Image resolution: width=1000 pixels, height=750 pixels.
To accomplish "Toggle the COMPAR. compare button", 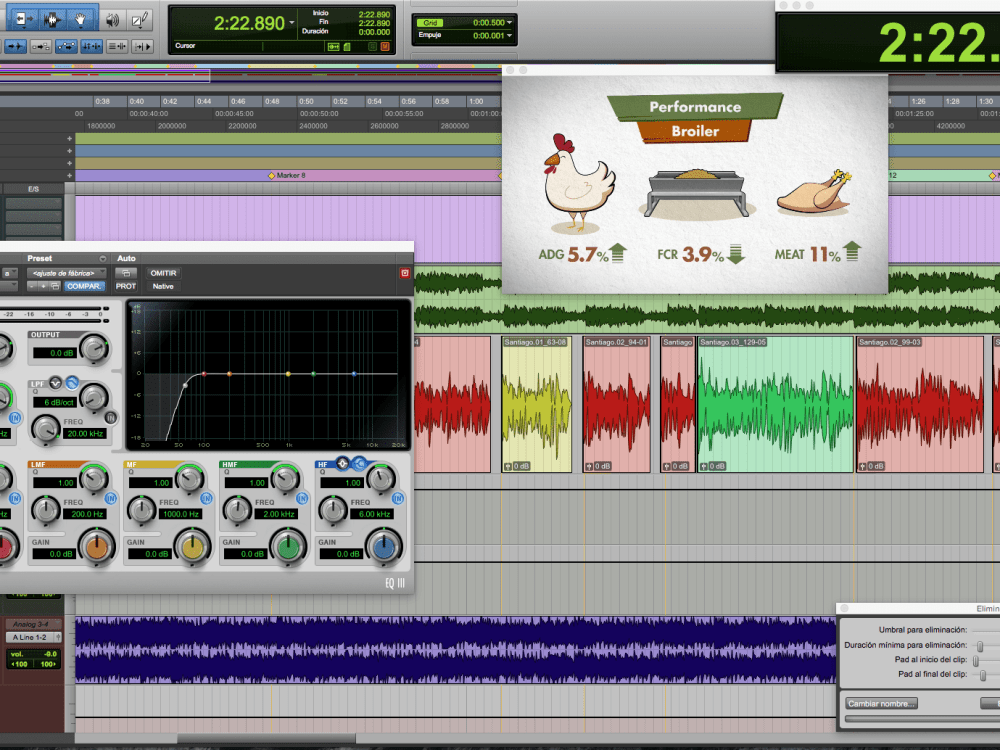I will [x=84, y=286].
